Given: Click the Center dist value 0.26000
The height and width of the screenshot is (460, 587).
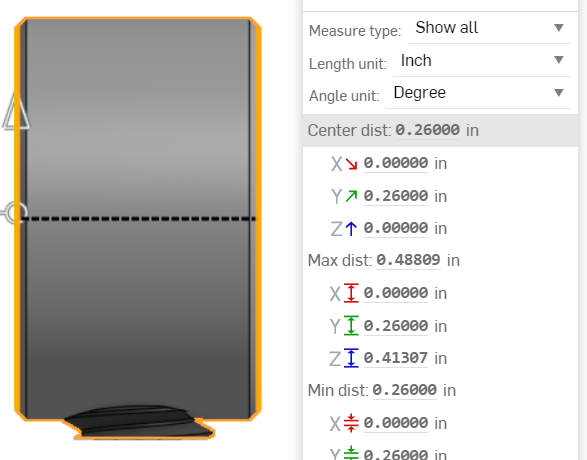Looking at the screenshot, I should tap(428, 130).
